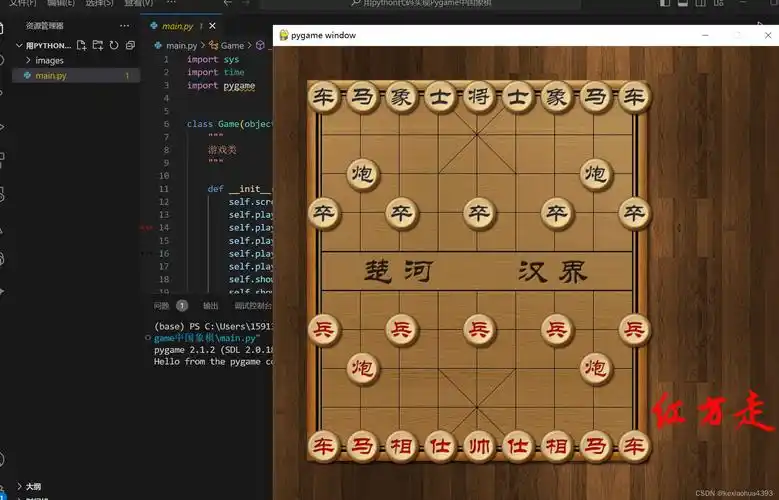The width and height of the screenshot is (779, 500).
Task: Open the 调试控制台 debug console tab
Action: point(253,306)
